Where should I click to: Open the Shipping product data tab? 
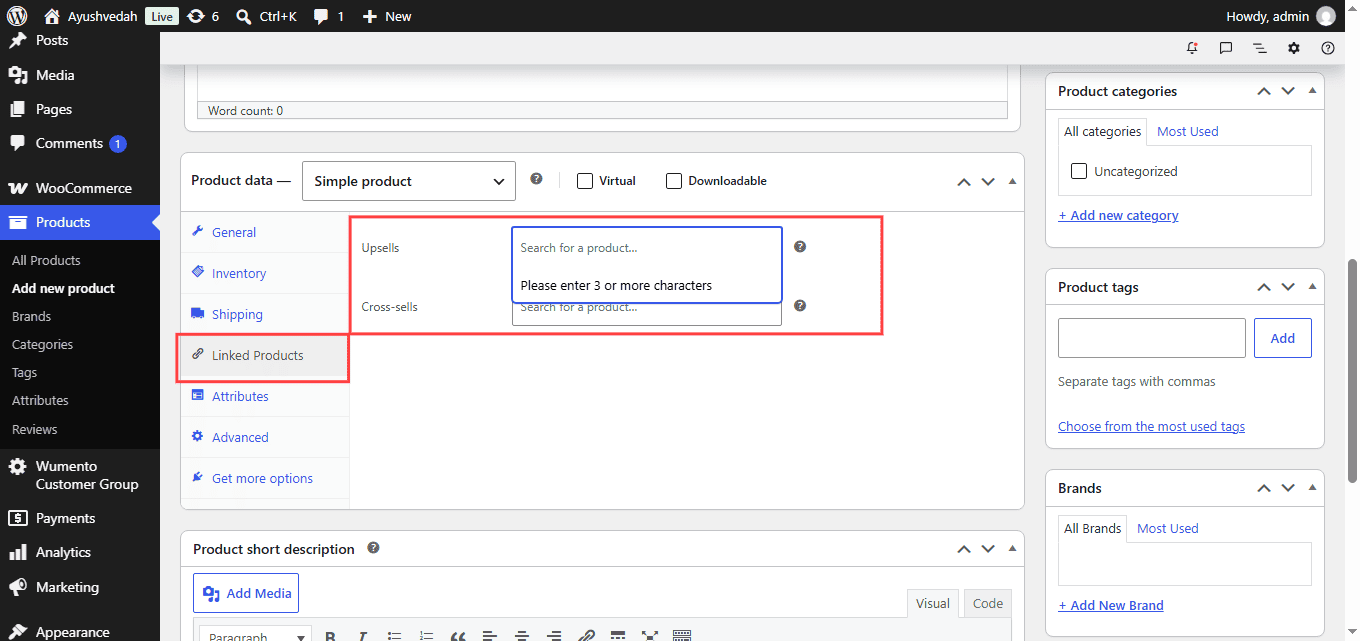point(265,314)
